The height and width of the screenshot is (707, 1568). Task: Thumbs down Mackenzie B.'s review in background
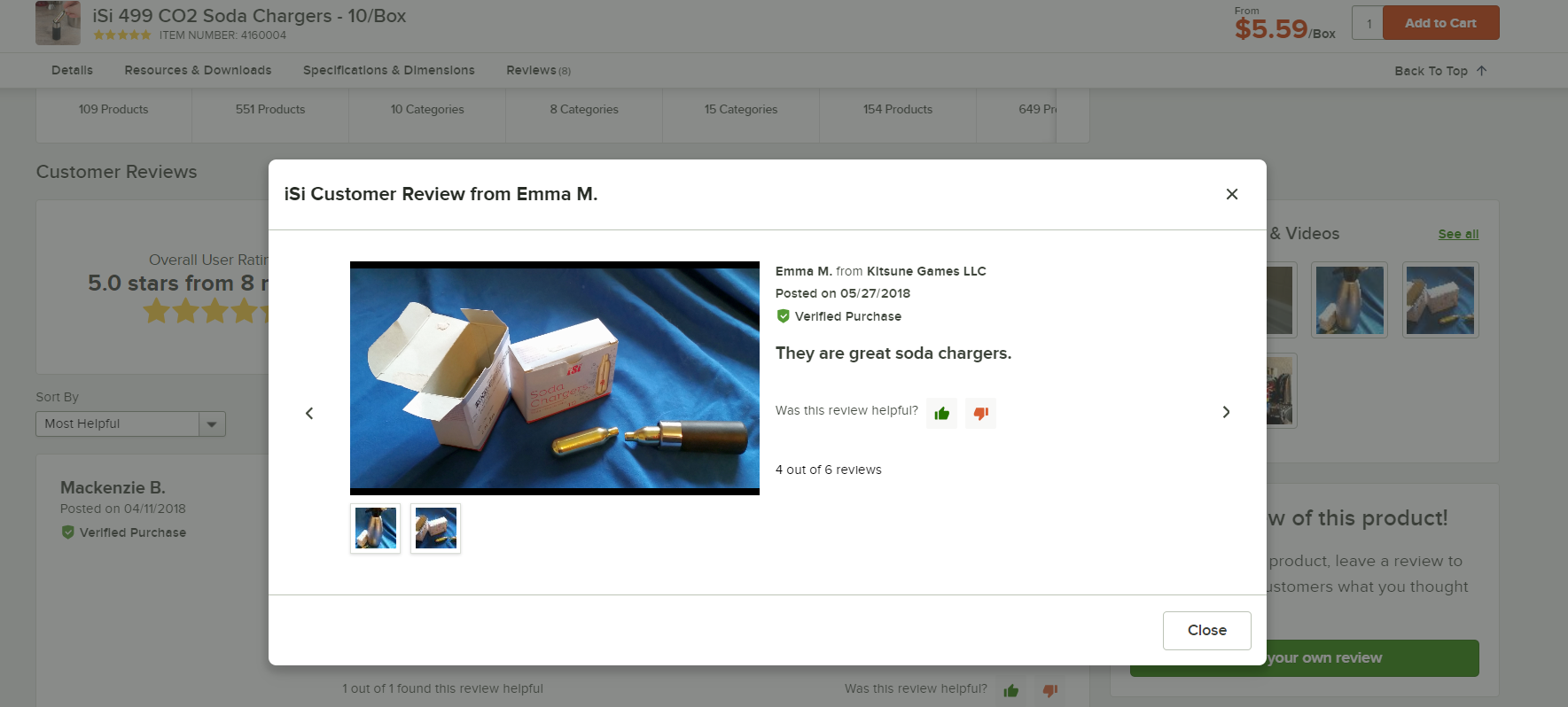click(1050, 691)
